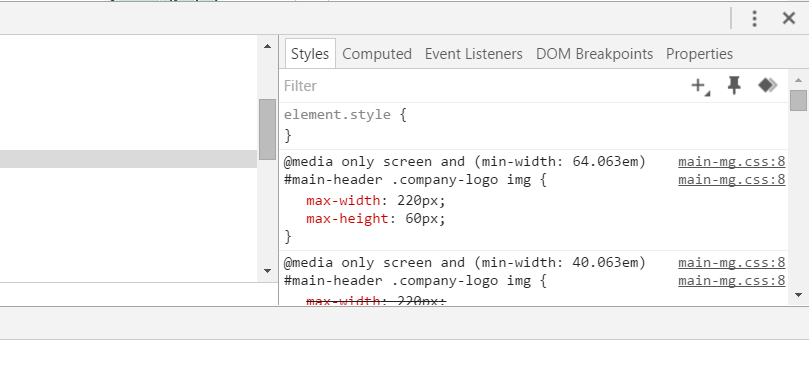Viewport: 809px width, 370px height.
Task: Open the Event Listeners tab
Action: point(474,54)
